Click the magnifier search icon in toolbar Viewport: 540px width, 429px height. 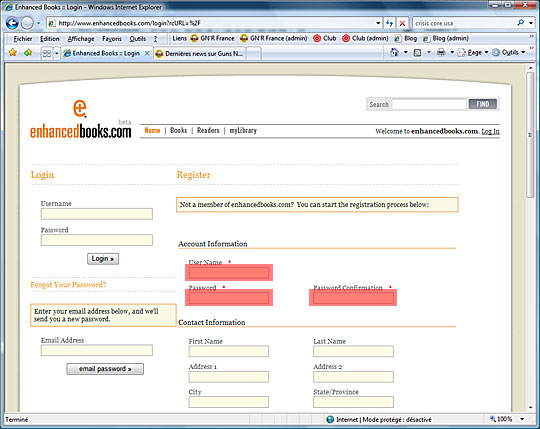point(521,23)
